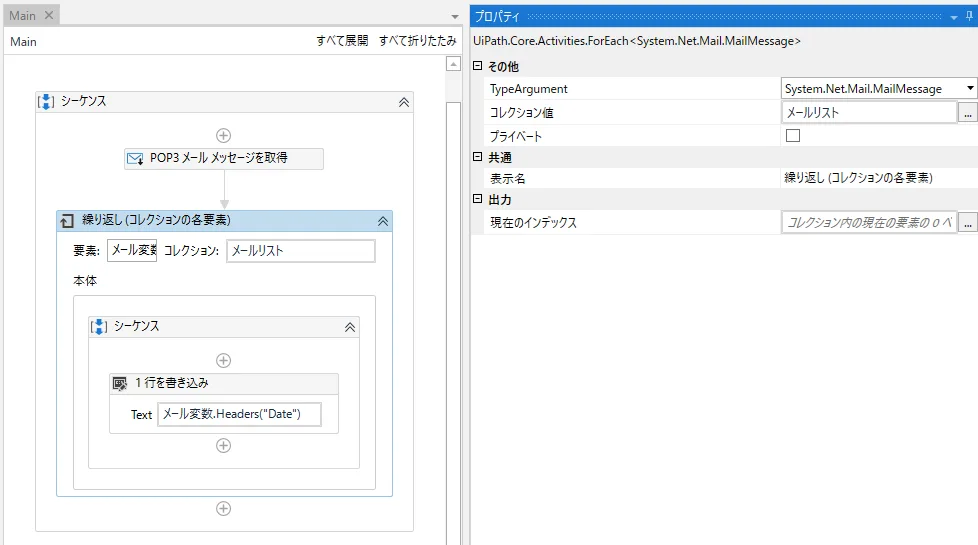The height and width of the screenshot is (545, 978).
Task: Click the 表示名 property label
Action: [x=508, y=179]
